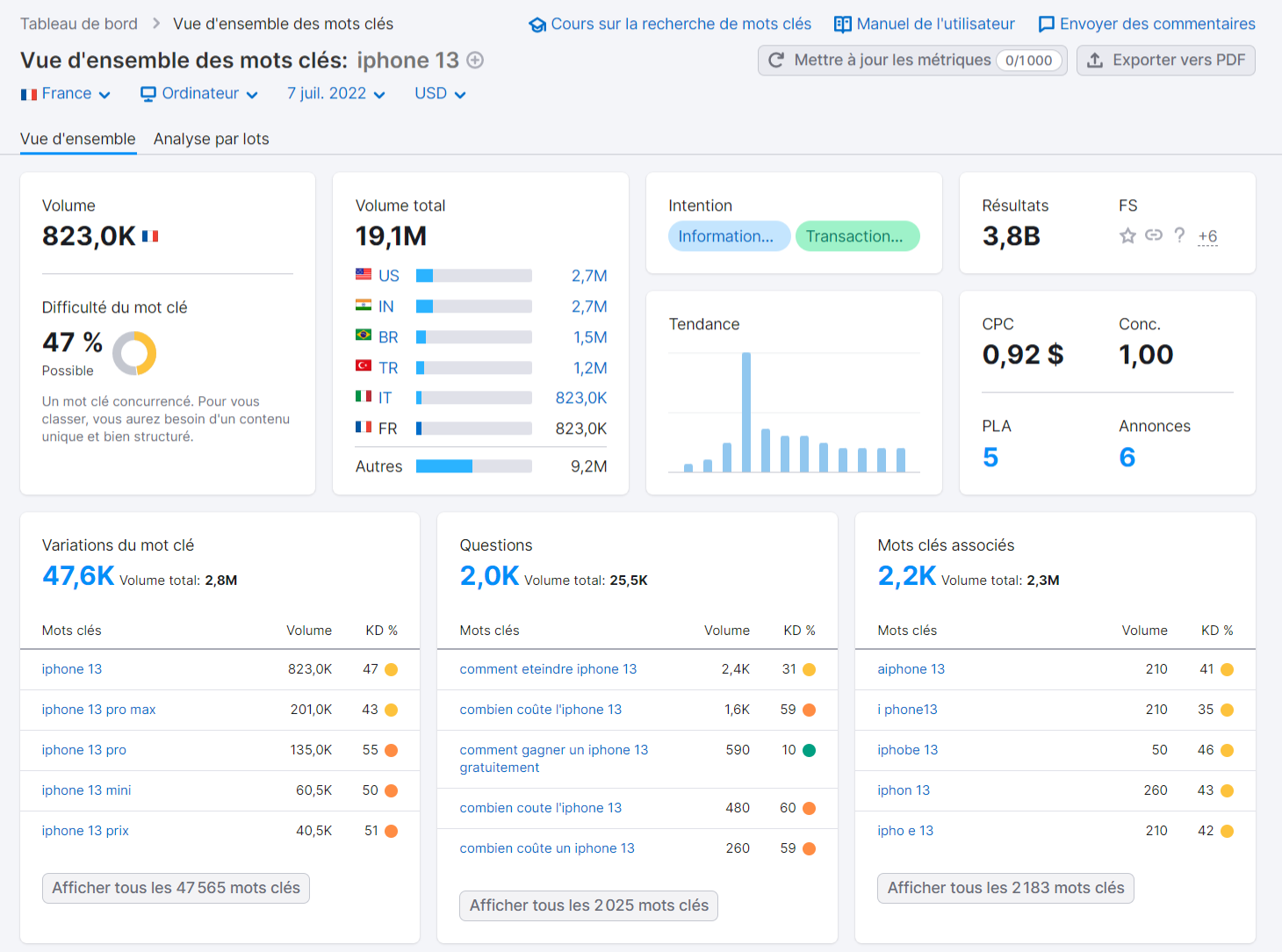Click the France flag next to volume 823,0K
This screenshot has height=952, width=1282.
pyautogui.click(x=150, y=236)
